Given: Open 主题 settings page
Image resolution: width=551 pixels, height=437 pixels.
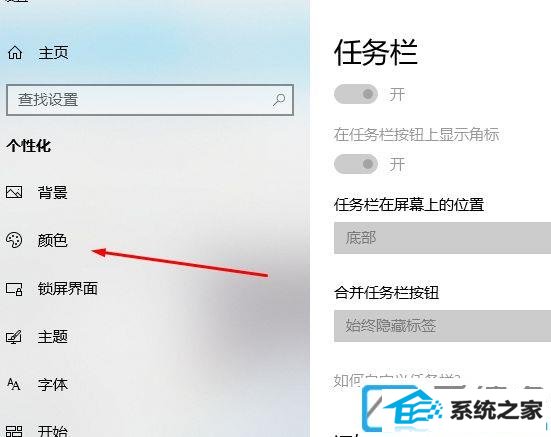Looking at the screenshot, I should [53, 337].
